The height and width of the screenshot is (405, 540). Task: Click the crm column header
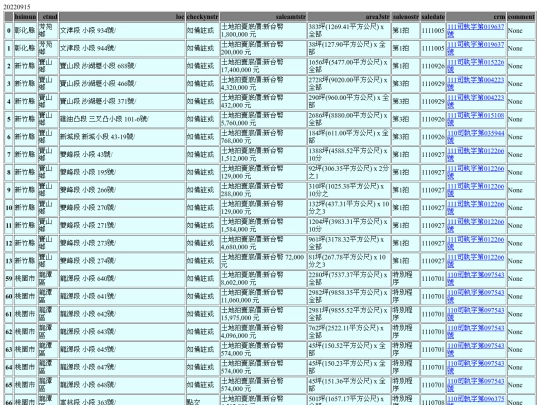[476, 17]
